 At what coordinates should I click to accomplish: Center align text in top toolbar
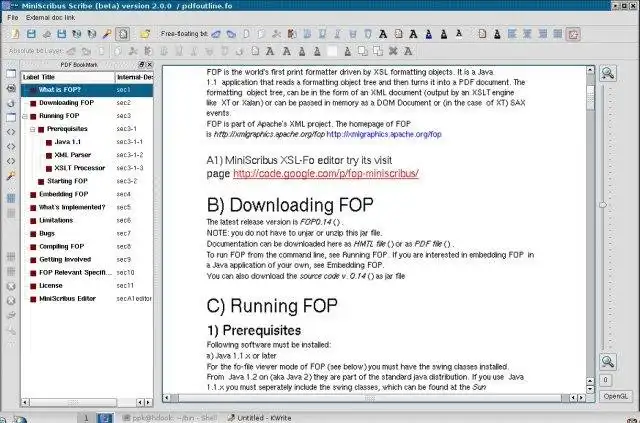pyautogui.click(x=527, y=34)
